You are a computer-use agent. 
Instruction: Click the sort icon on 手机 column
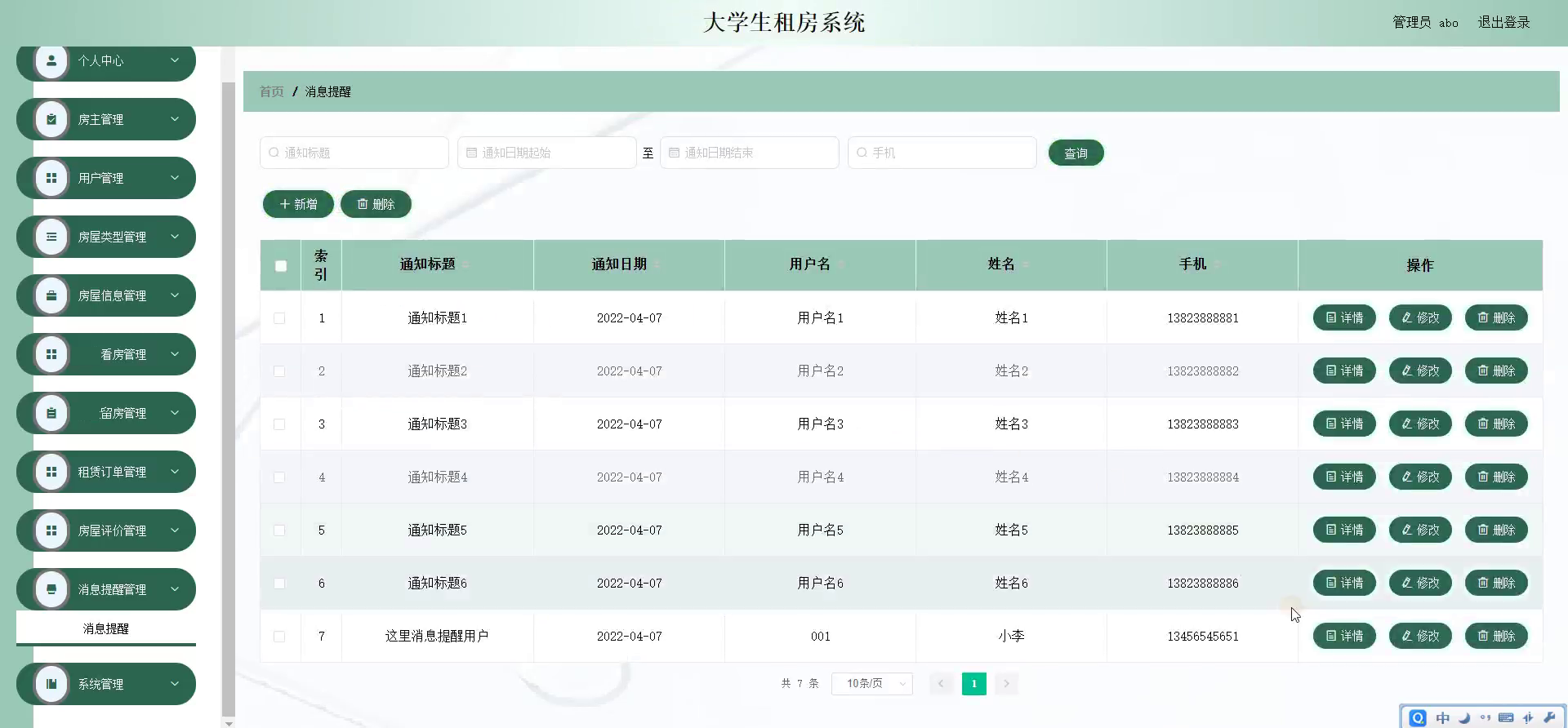point(1217,264)
